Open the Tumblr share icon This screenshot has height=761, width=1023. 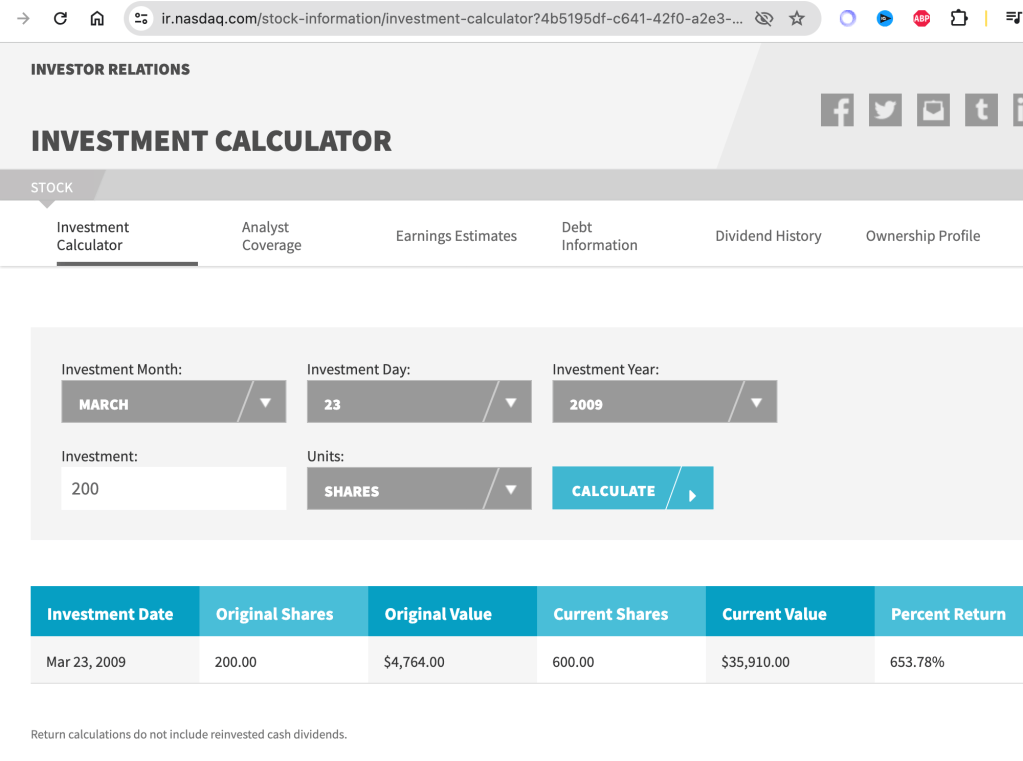point(981,110)
